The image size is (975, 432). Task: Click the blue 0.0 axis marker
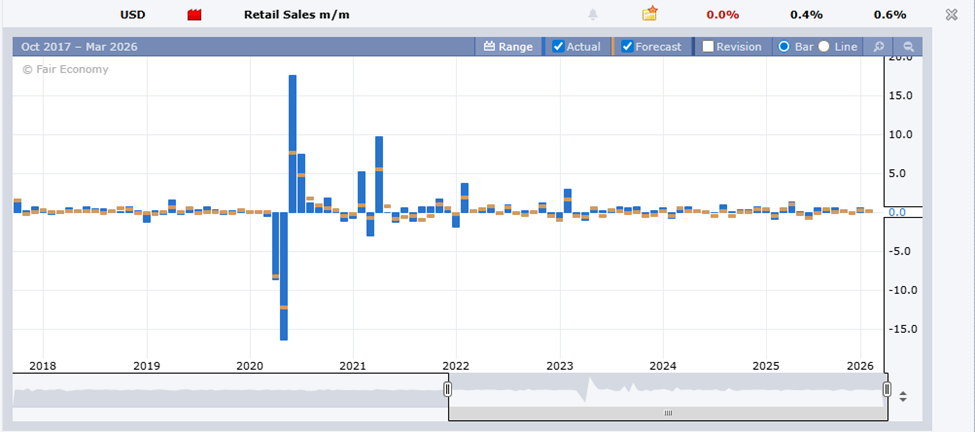[897, 213]
